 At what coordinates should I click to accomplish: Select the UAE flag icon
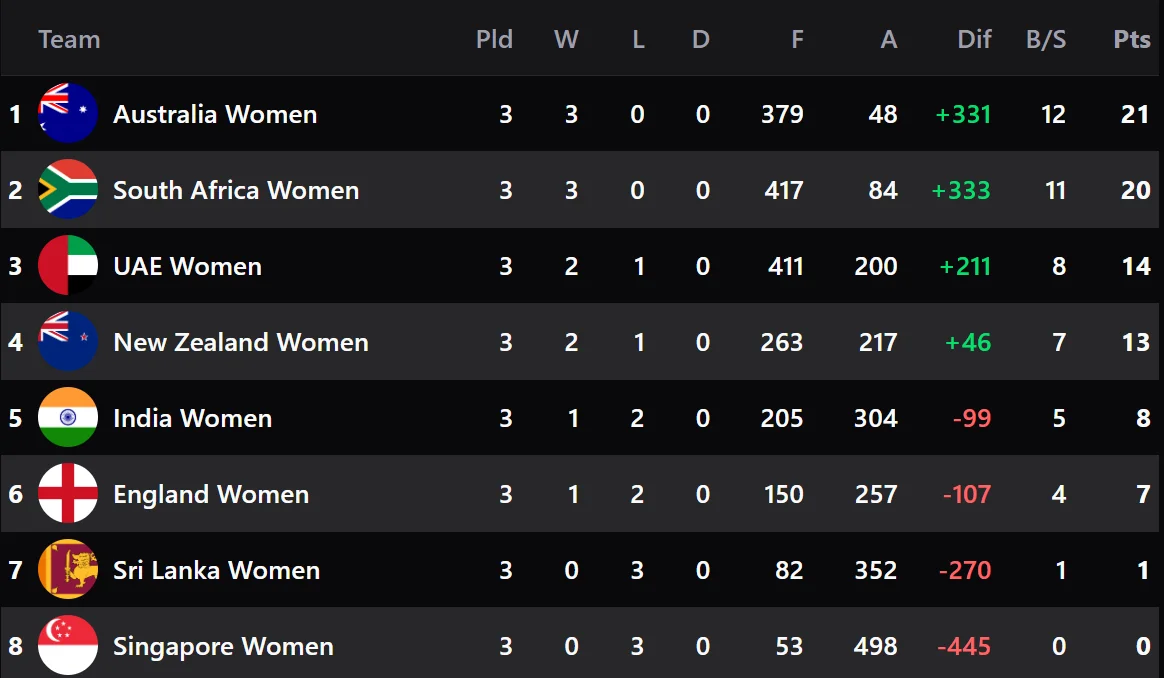(x=68, y=265)
